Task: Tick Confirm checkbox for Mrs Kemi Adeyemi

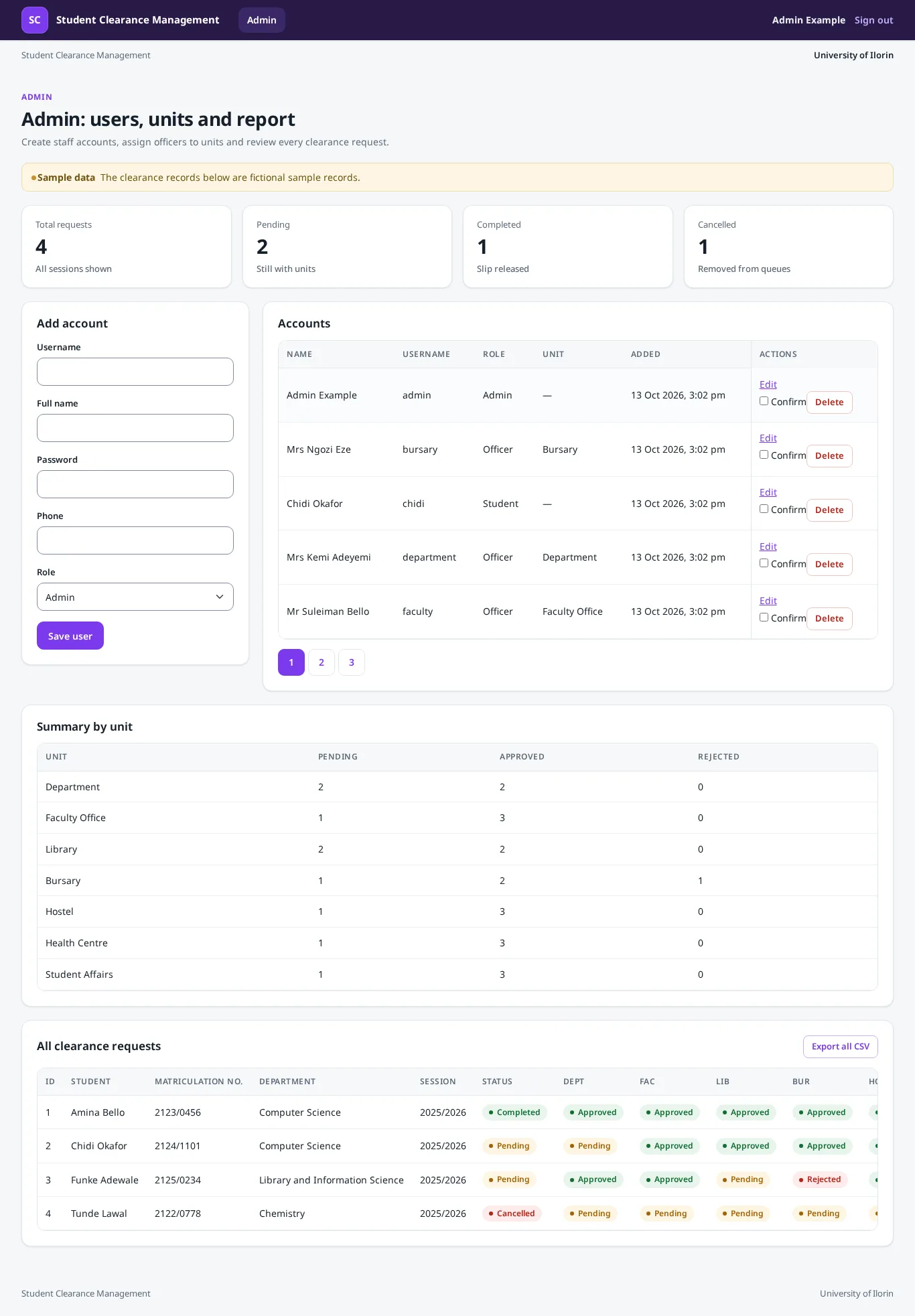Action: [764, 563]
